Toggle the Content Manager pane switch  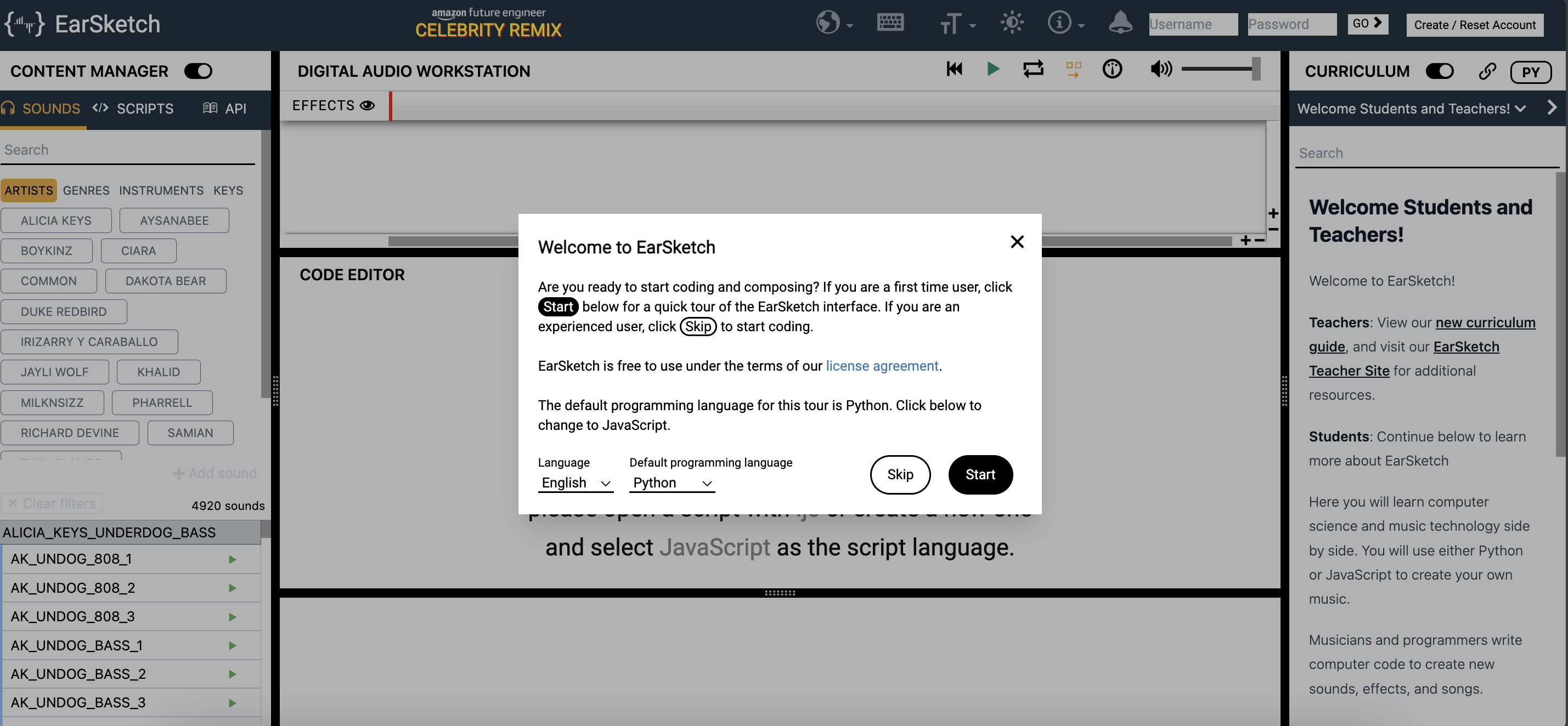[199, 71]
